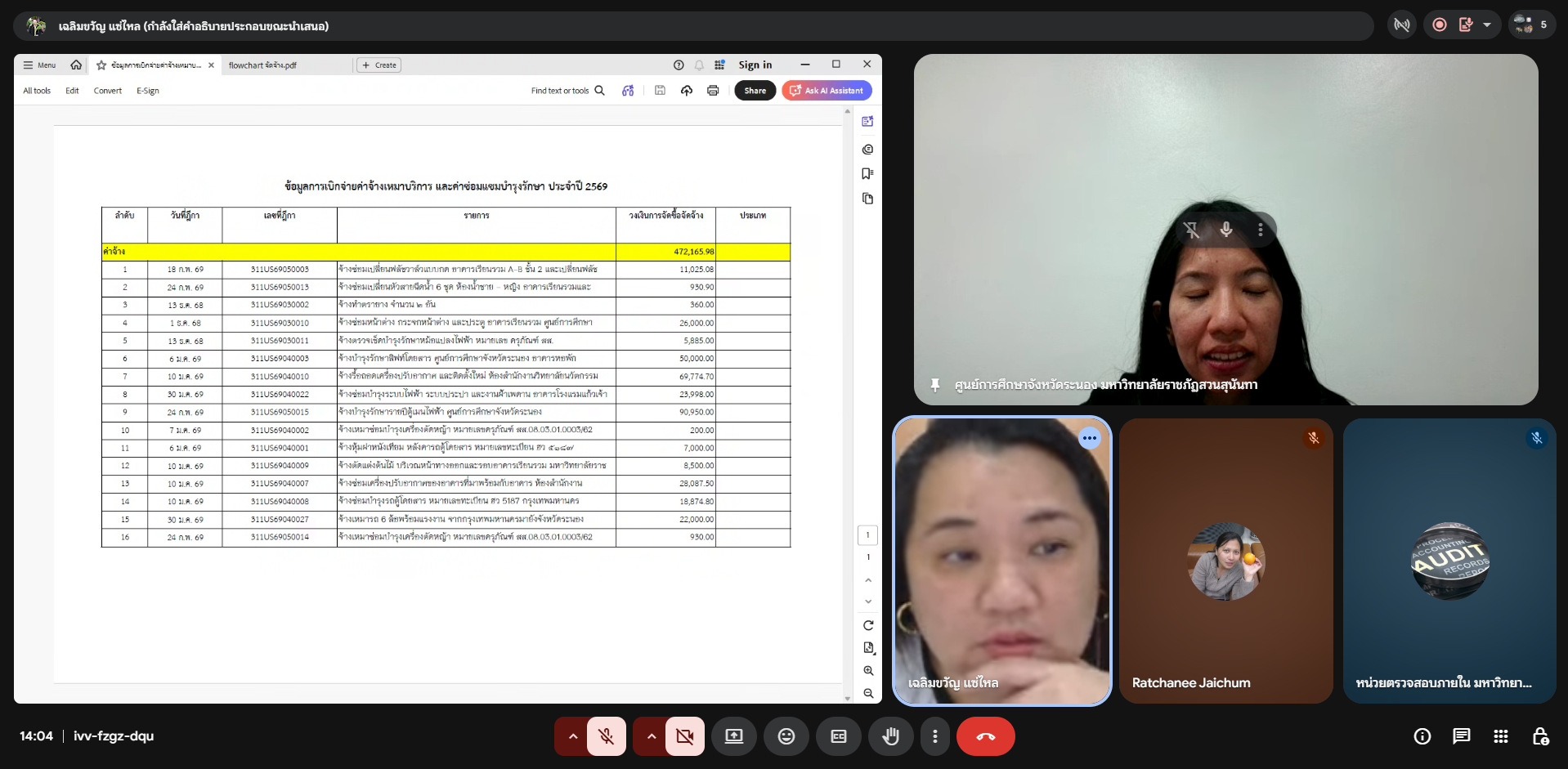Click the Share button in Acrobat
The width and height of the screenshot is (1568, 769).
tap(755, 91)
